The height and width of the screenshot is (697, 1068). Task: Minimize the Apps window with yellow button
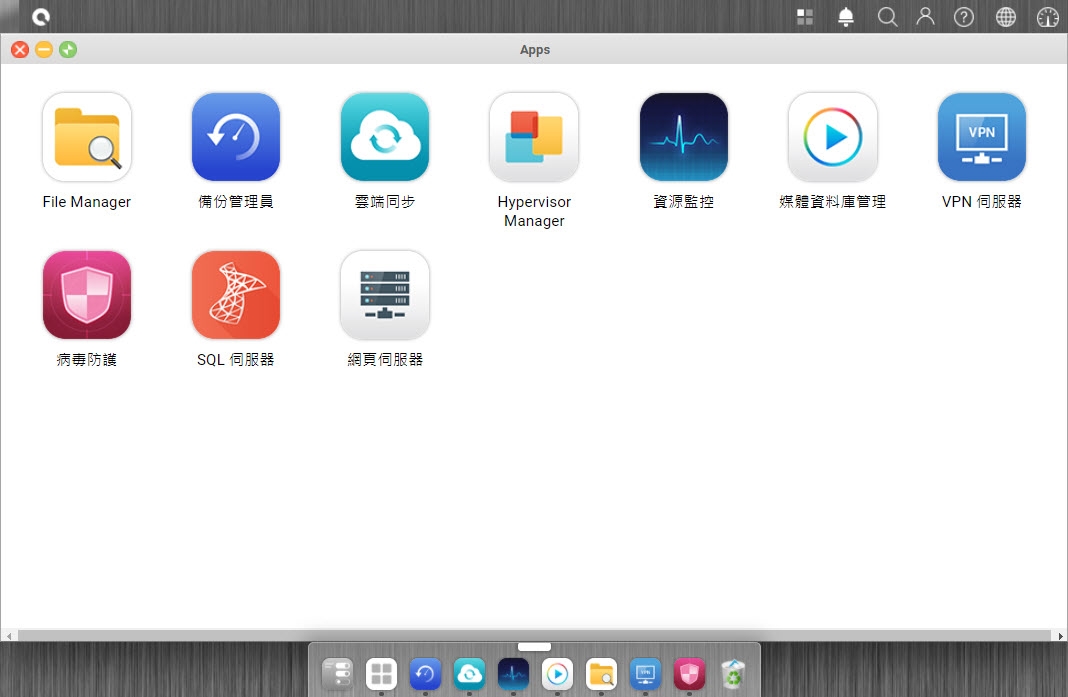pos(44,50)
